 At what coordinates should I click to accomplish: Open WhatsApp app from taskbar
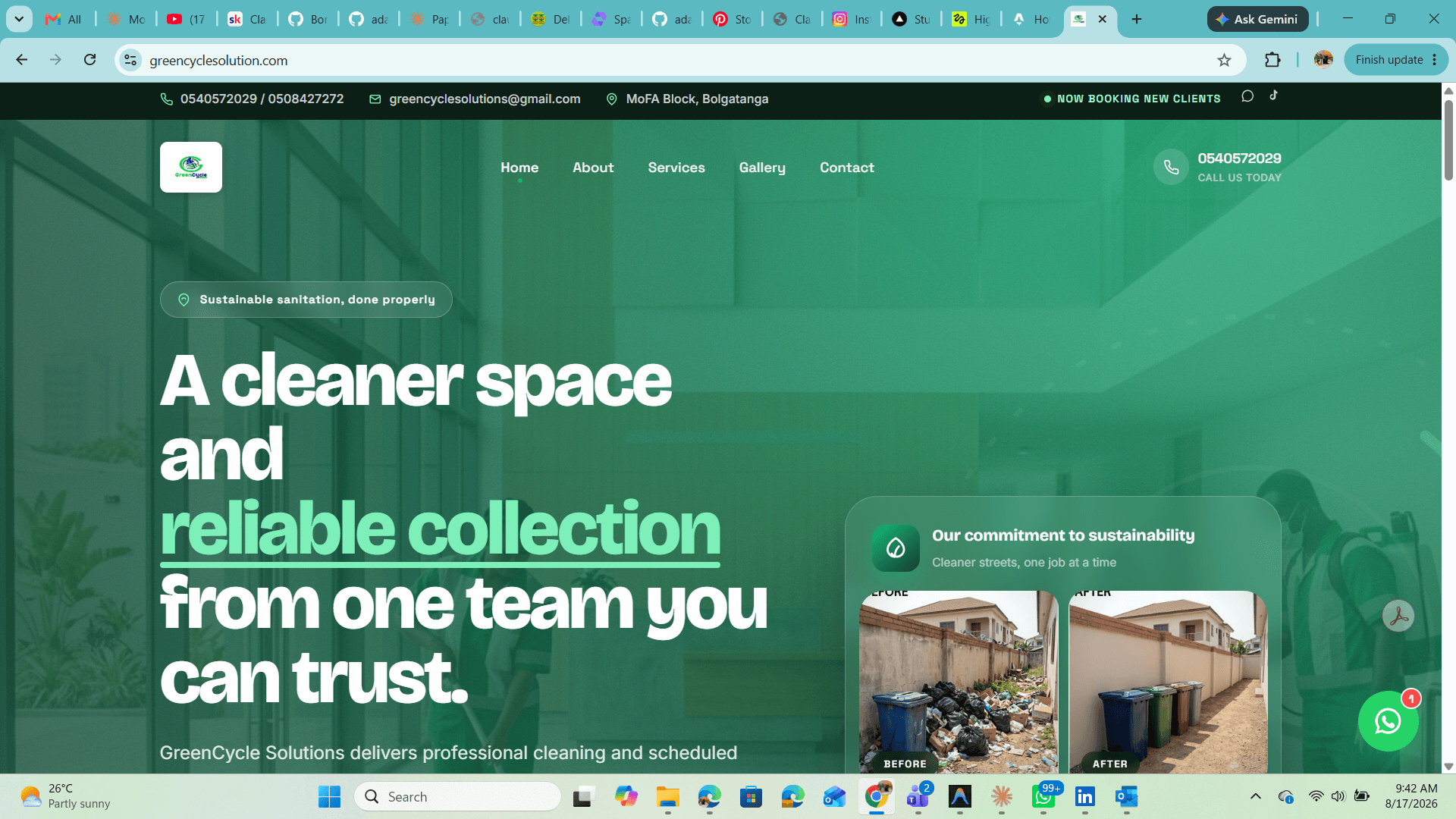(x=1044, y=796)
